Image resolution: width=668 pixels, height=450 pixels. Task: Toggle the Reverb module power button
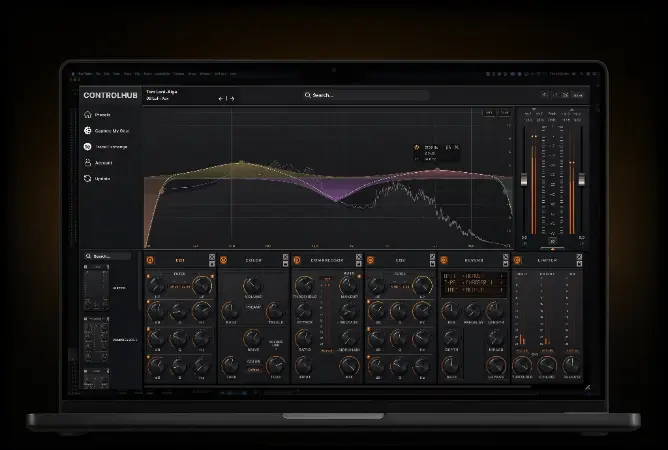pyautogui.click(x=444, y=260)
